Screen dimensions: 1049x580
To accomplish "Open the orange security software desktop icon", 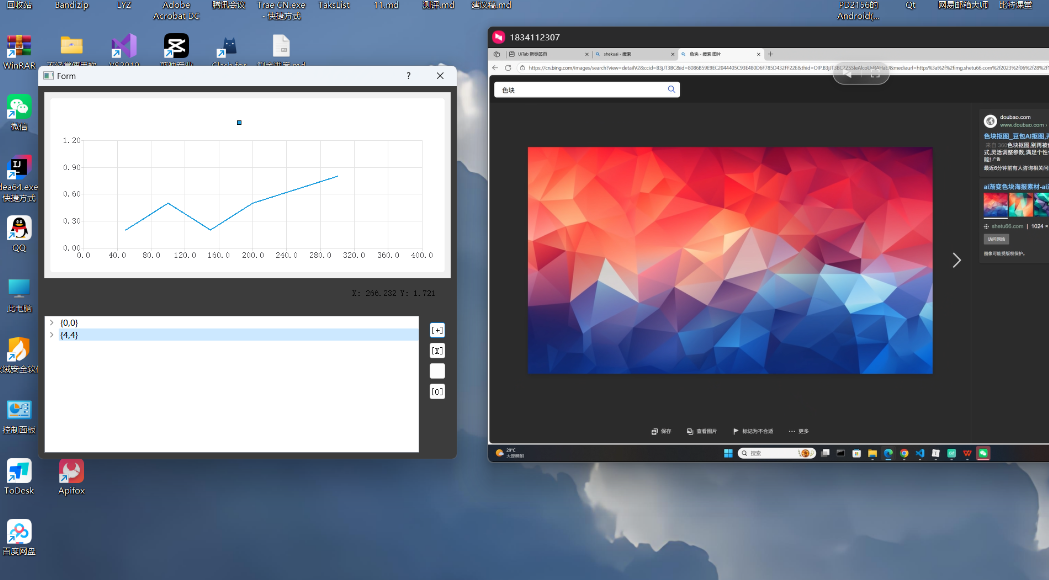I will 19,355.
